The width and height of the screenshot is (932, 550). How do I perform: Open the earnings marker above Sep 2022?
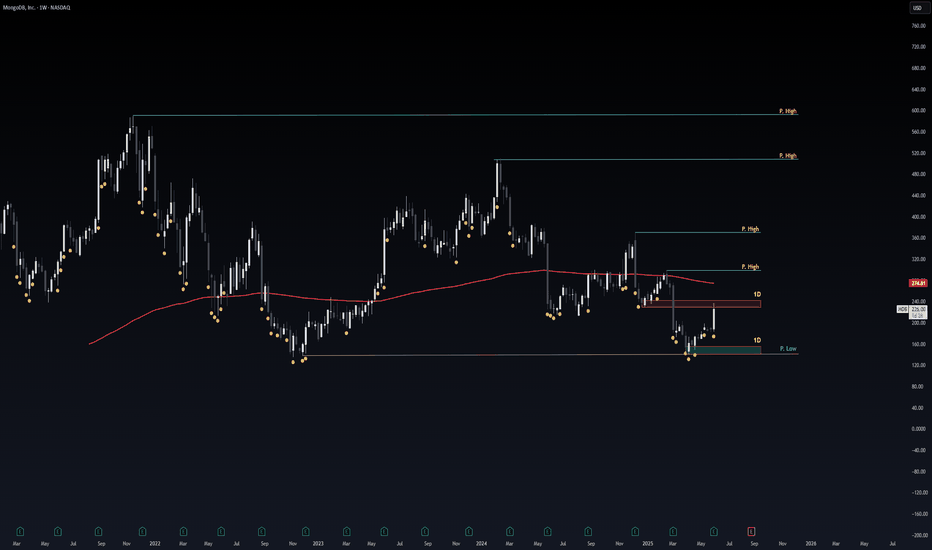coord(262,532)
